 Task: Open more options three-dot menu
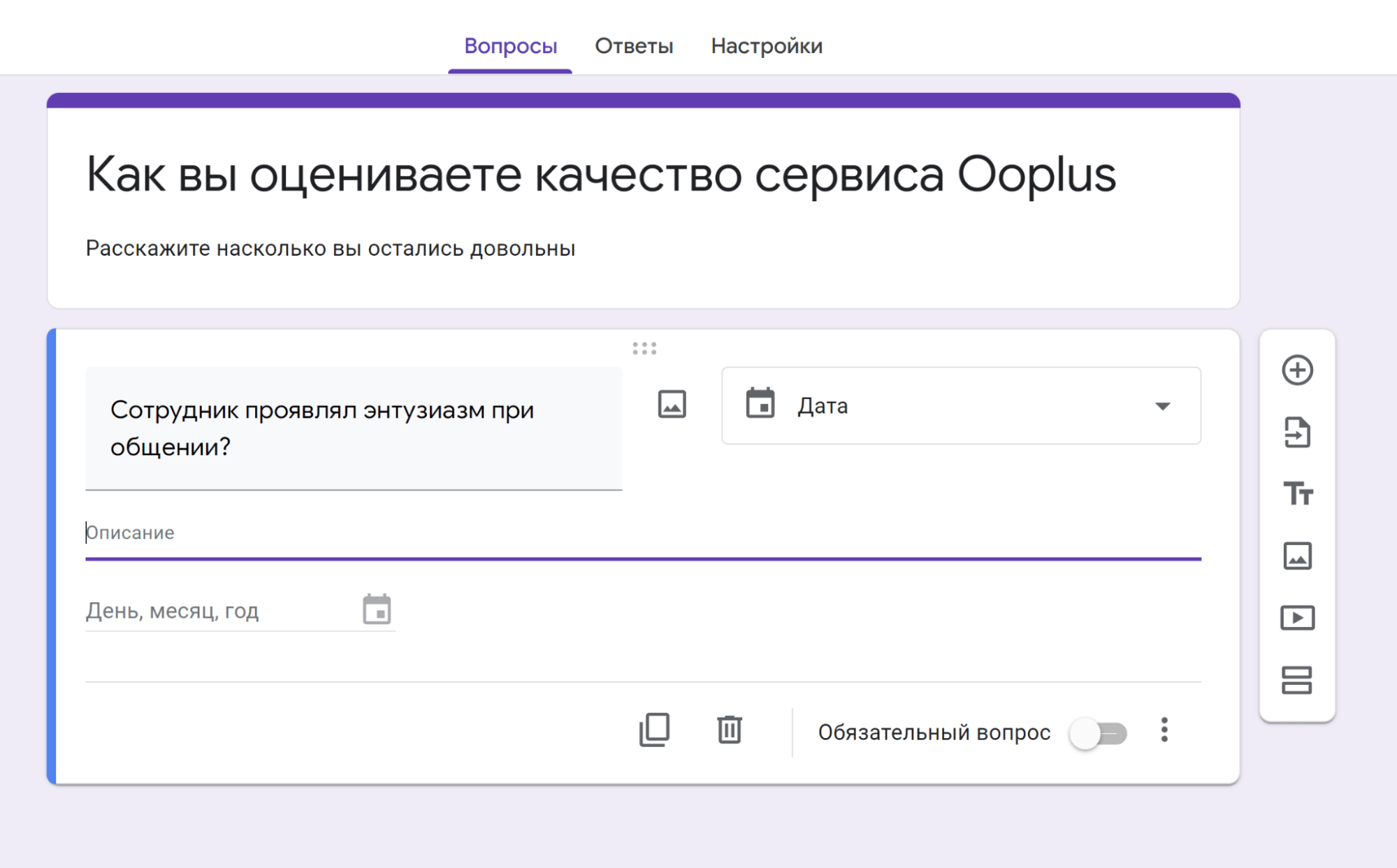pyautogui.click(x=1164, y=730)
